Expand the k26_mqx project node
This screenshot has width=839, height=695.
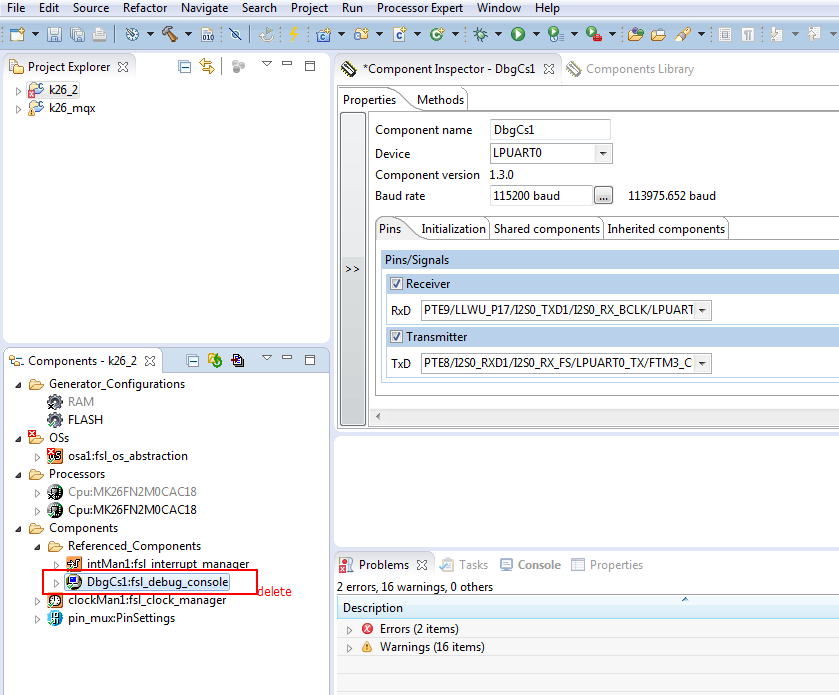pyautogui.click(x=18, y=109)
